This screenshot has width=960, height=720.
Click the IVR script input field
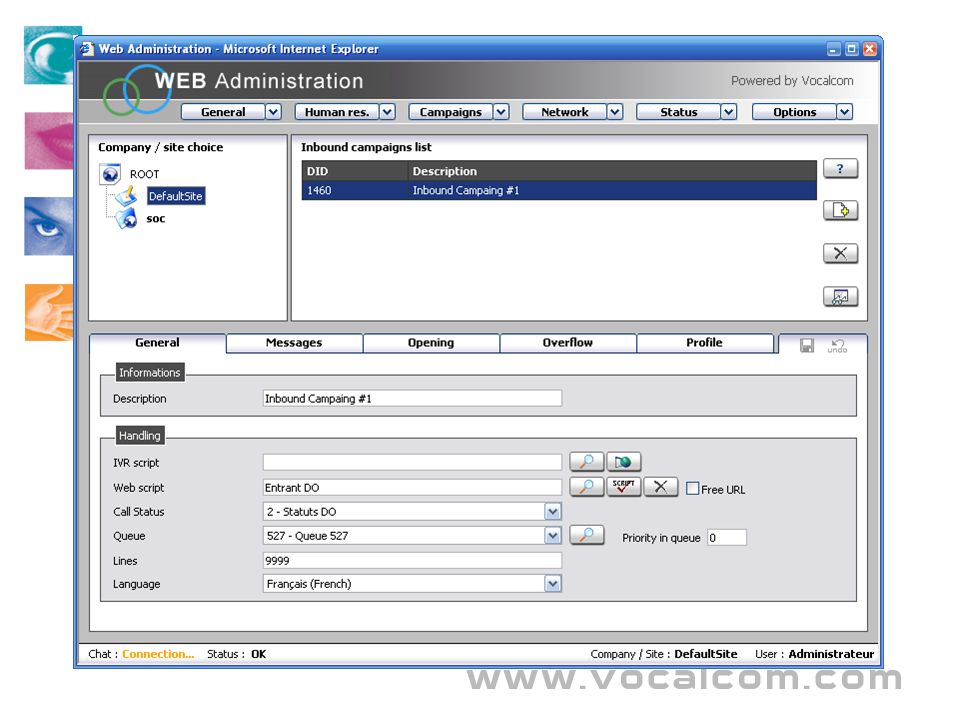point(412,462)
